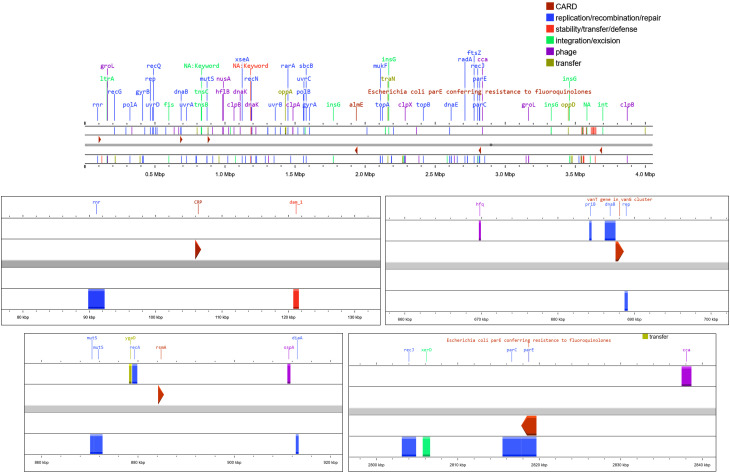The height and width of the screenshot is (473, 730).
Task: Select the traN label in the overview map
Action: pyautogui.click(x=388, y=79)
